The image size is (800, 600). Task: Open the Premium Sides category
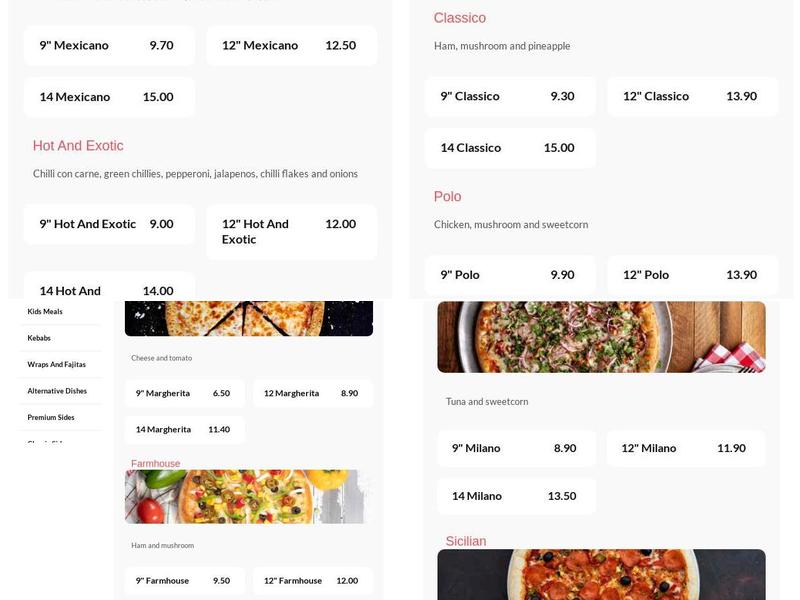[52, 417]
